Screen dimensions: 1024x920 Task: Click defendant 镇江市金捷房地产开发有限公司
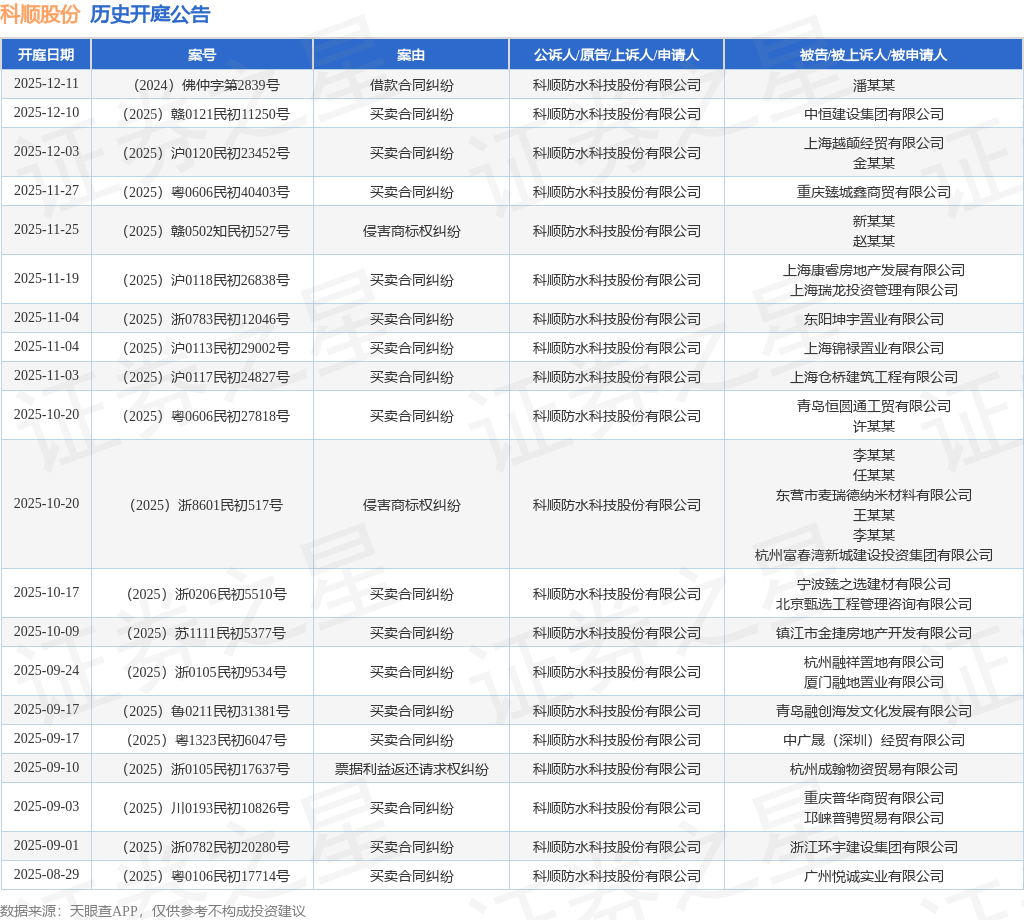(874, 633)
